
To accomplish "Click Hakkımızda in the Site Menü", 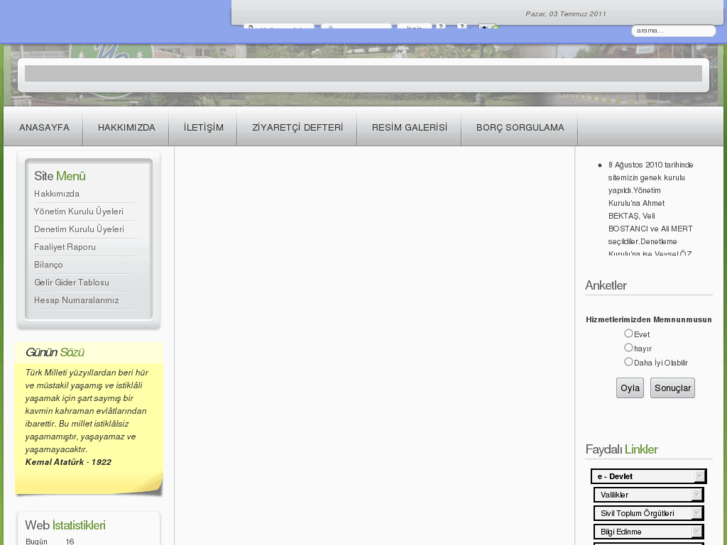I will pos(57,194).
